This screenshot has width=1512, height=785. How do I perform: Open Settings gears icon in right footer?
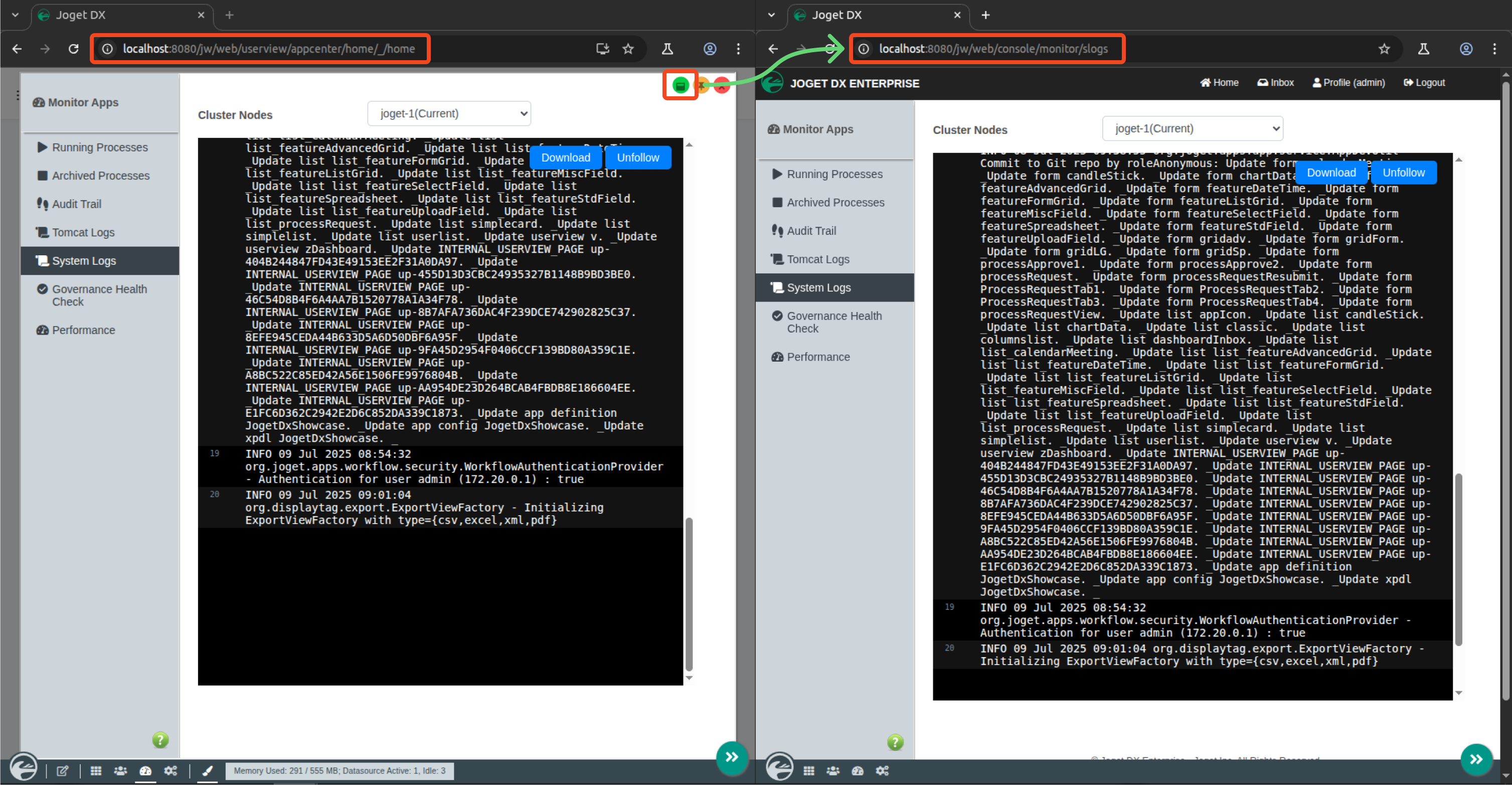tap(882, 771)
